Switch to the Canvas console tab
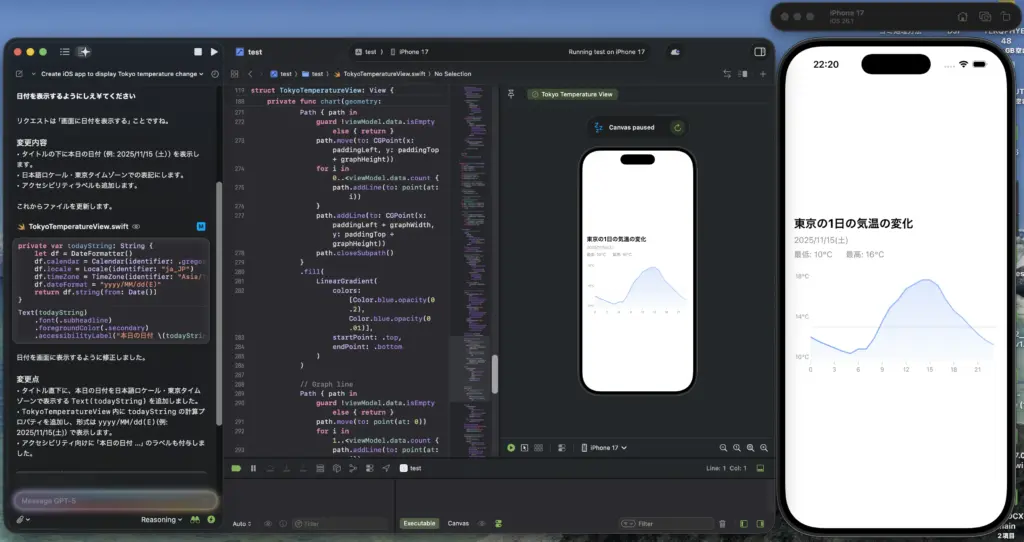The height and width of the screenshot is (542, 1024). pyautogui.click(x=458, y=523)
